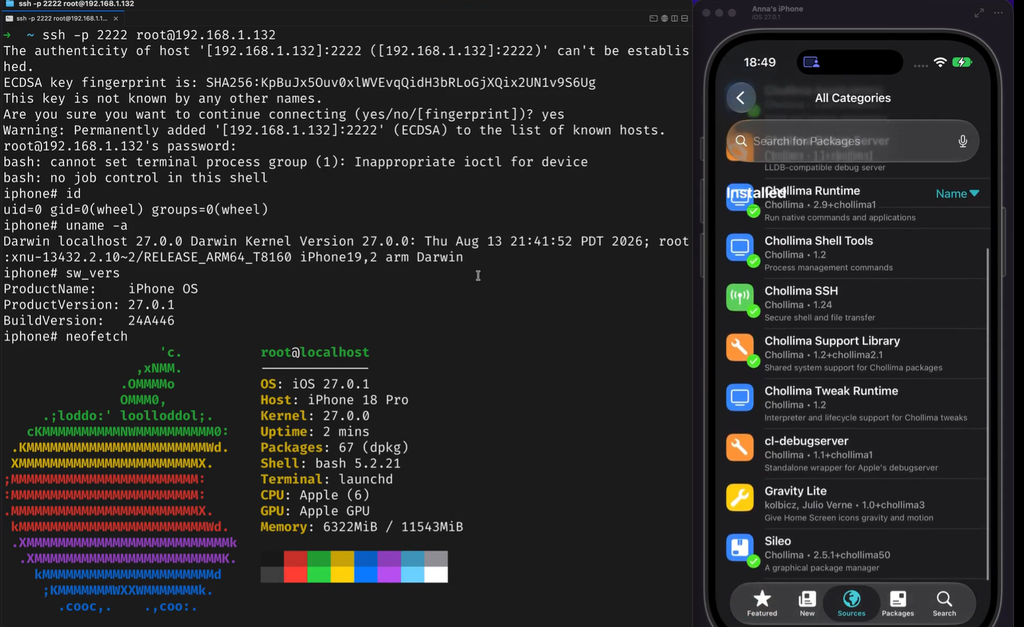Image resolution: width=1024 pixels, height=627 pixels.
Task: Click the Shell: bash 5.2.21 line
Action: pyautogui.click(x=330, y=464)
